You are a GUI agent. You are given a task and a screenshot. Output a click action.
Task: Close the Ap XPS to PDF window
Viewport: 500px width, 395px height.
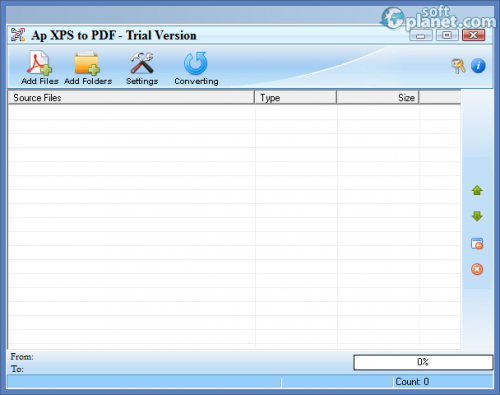[473, 35]
